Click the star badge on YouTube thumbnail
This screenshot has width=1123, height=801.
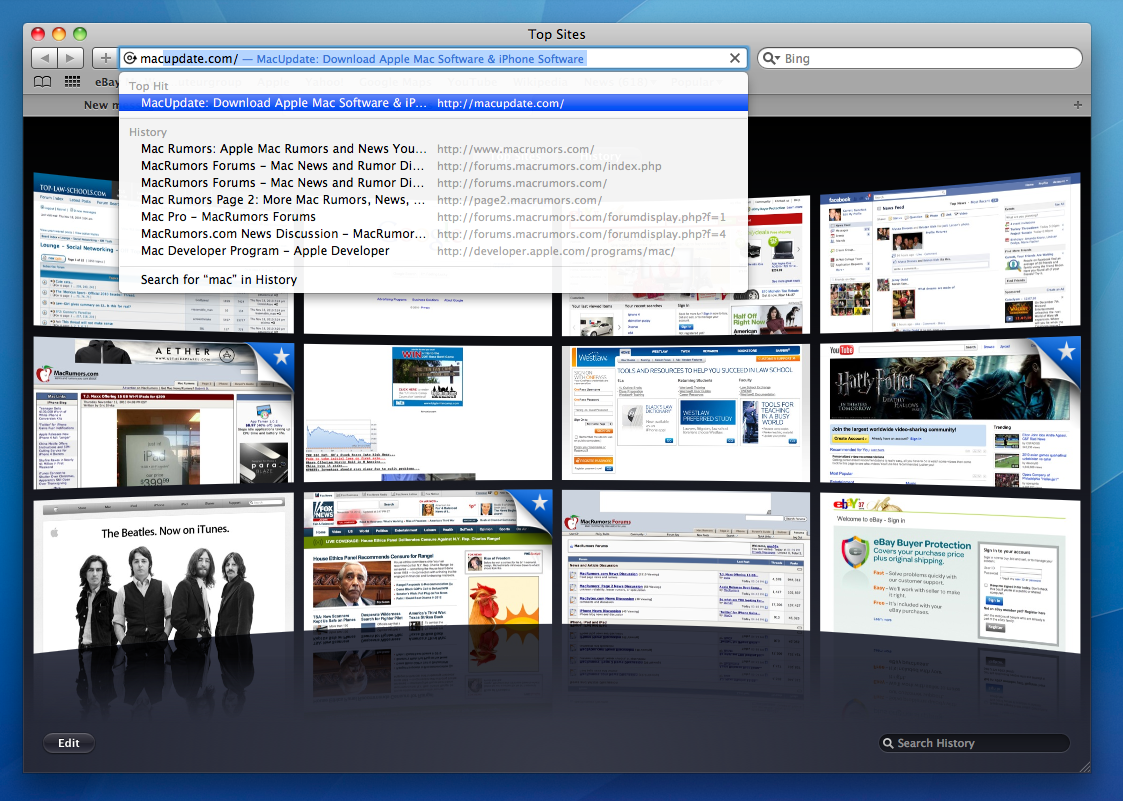pos(1067,351)
